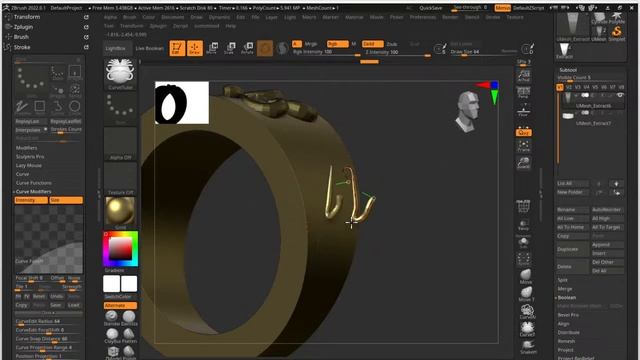Click the Rename subtool button

coord(573,209)
